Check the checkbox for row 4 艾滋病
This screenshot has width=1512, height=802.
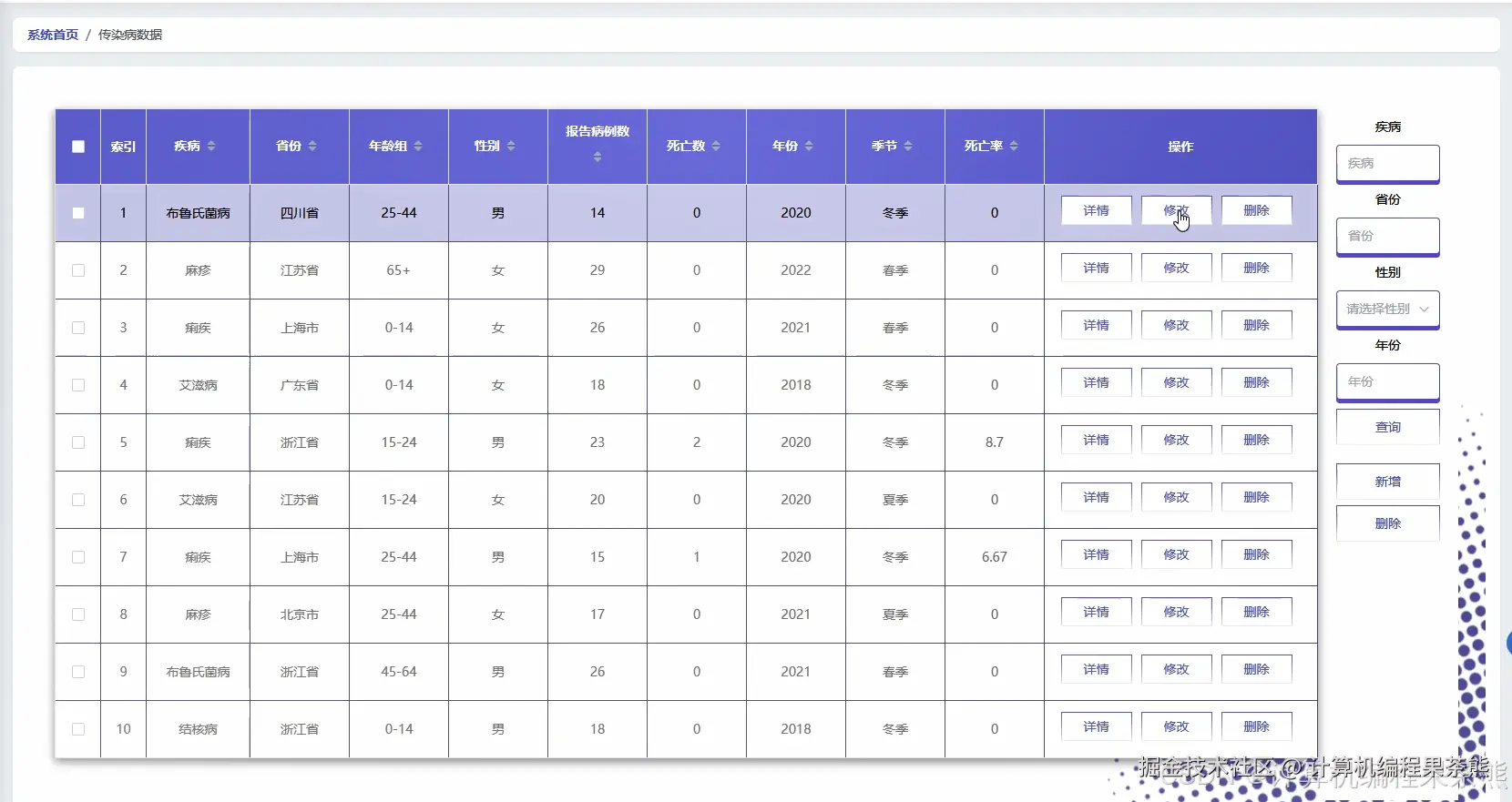[x=78, y=385]
